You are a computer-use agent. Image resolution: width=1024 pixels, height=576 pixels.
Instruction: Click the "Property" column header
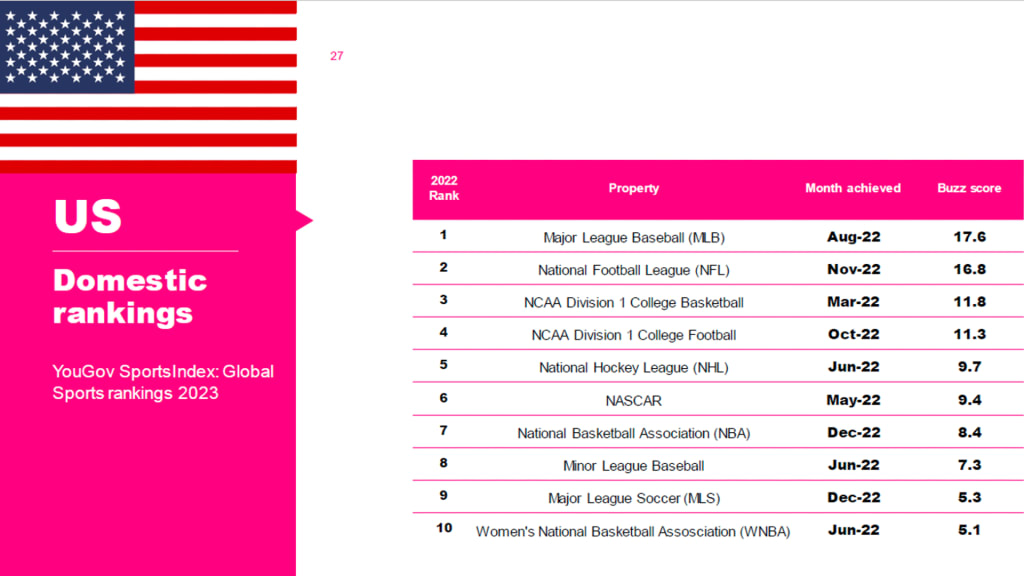634,188
